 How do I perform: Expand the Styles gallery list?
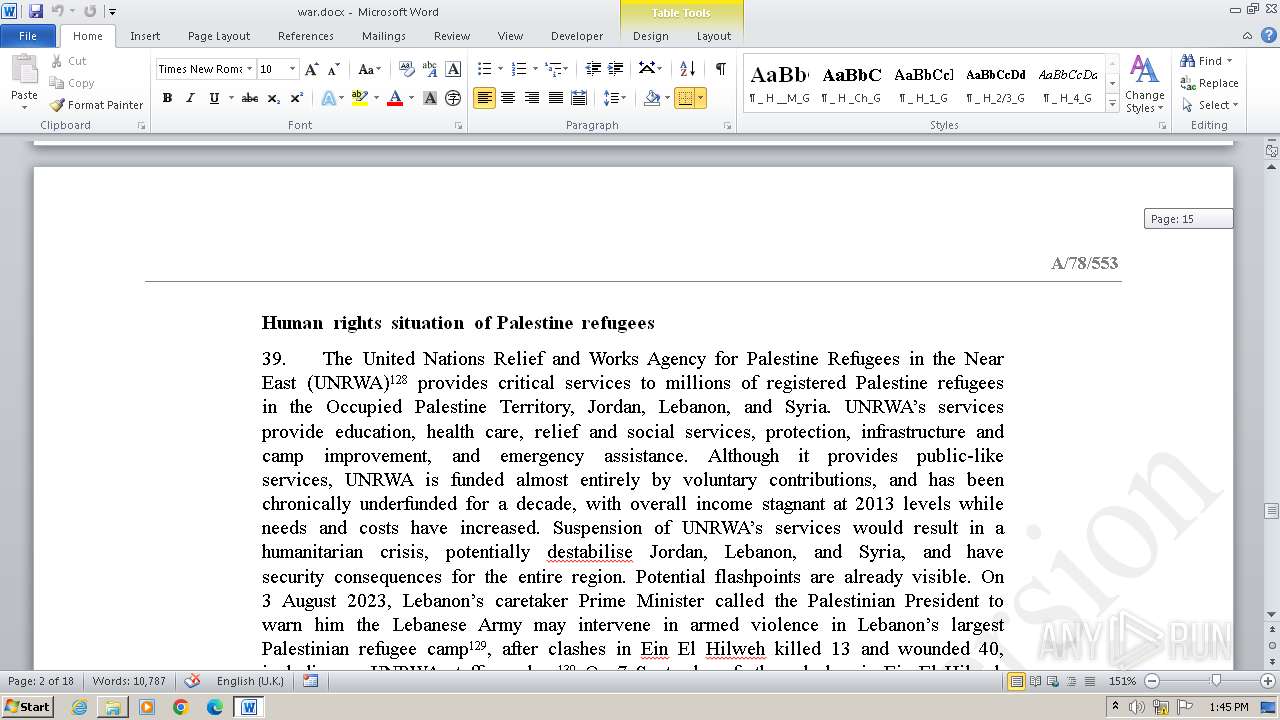click(1112, 104)
